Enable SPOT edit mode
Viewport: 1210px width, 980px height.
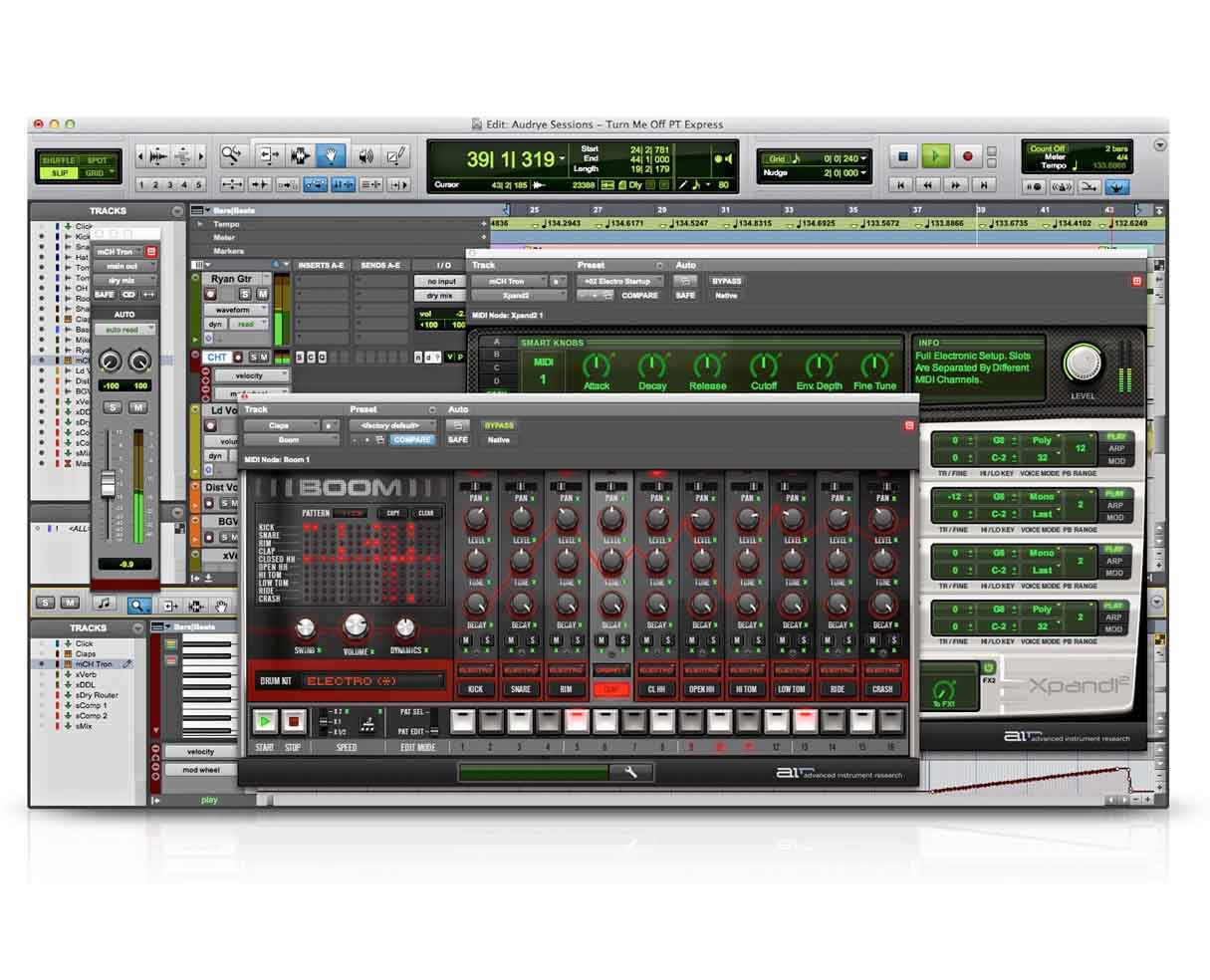(x=97, y=160)
